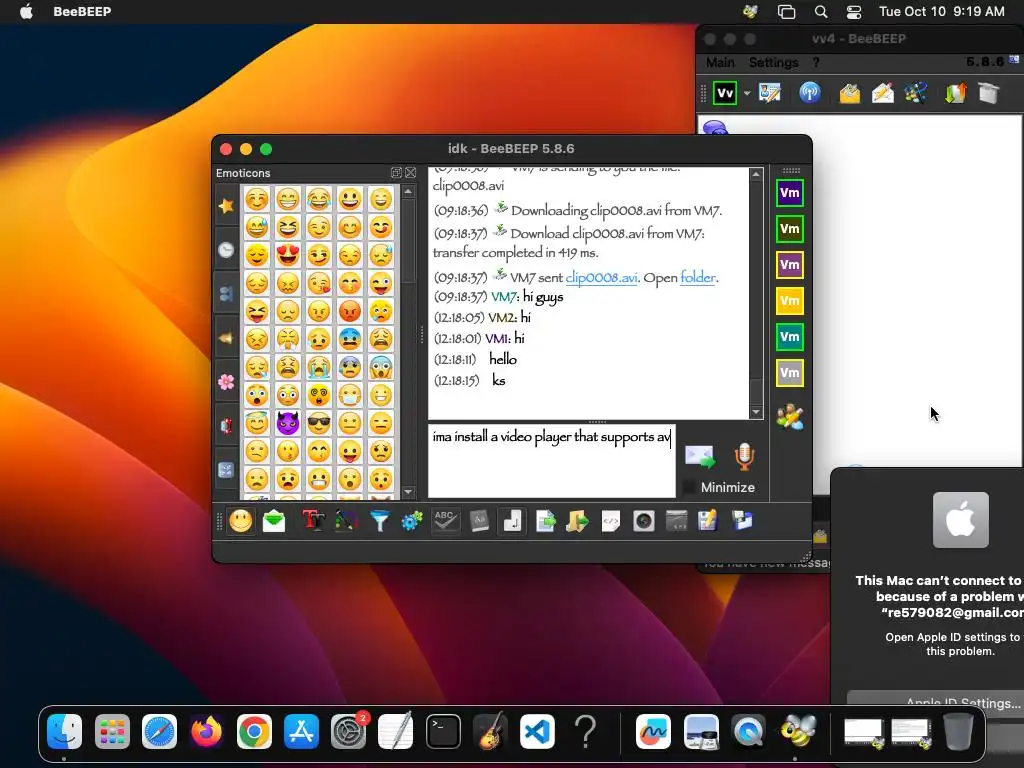Click the dark window icon in chat toolbar
The width and height of the screenshot is (1024, 768).
pyautogui.click(x=677, y=521)
